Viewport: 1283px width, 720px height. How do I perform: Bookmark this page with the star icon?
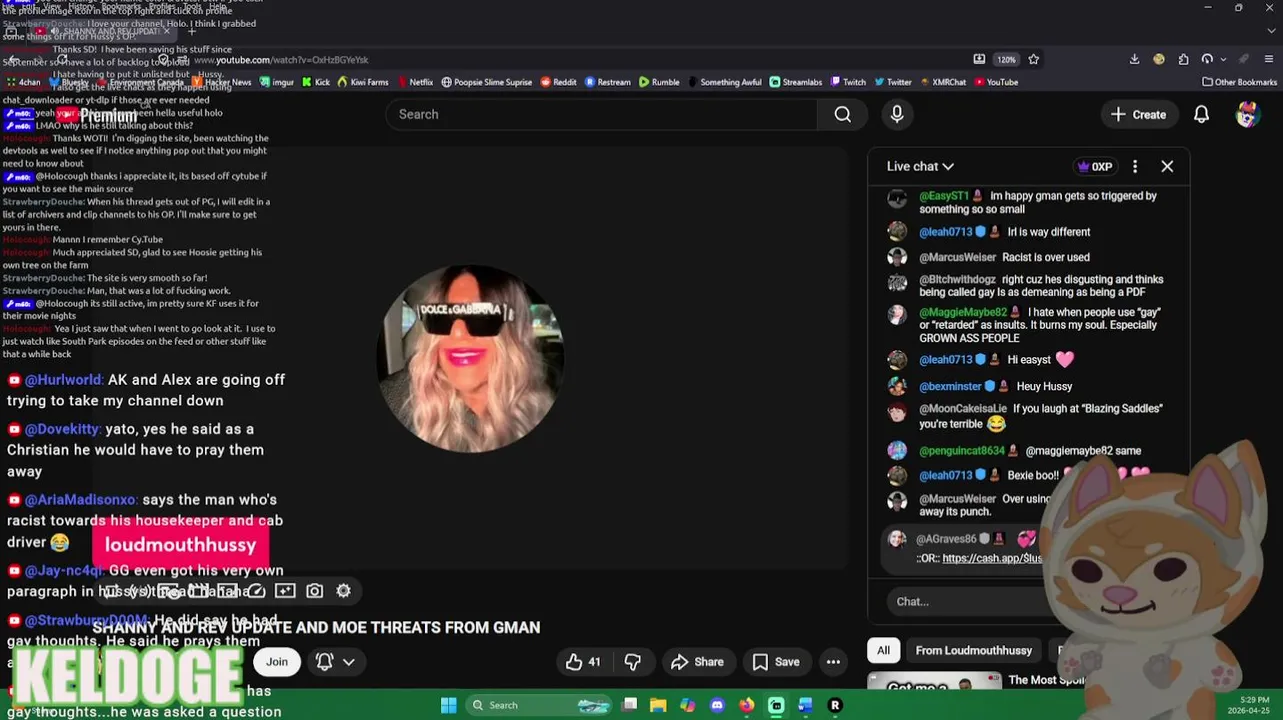[1033, 59]
